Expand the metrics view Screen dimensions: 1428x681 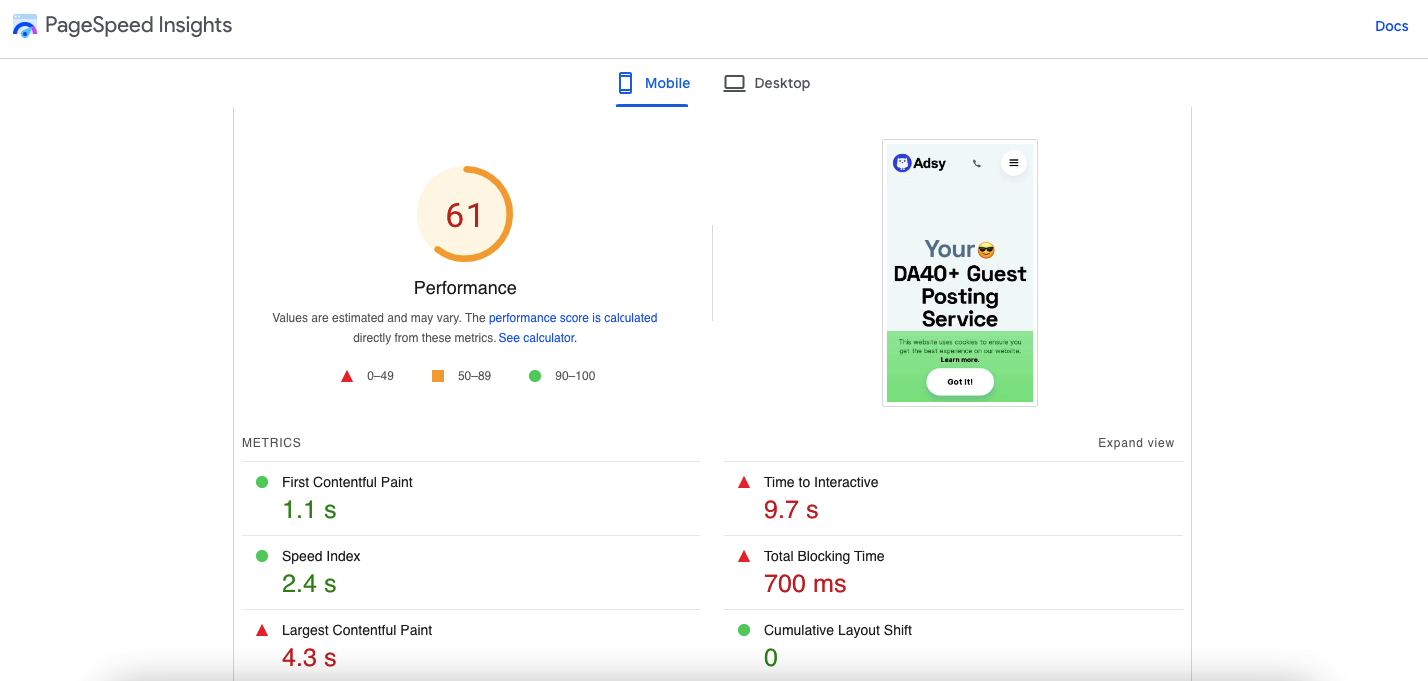[1136, 443]
